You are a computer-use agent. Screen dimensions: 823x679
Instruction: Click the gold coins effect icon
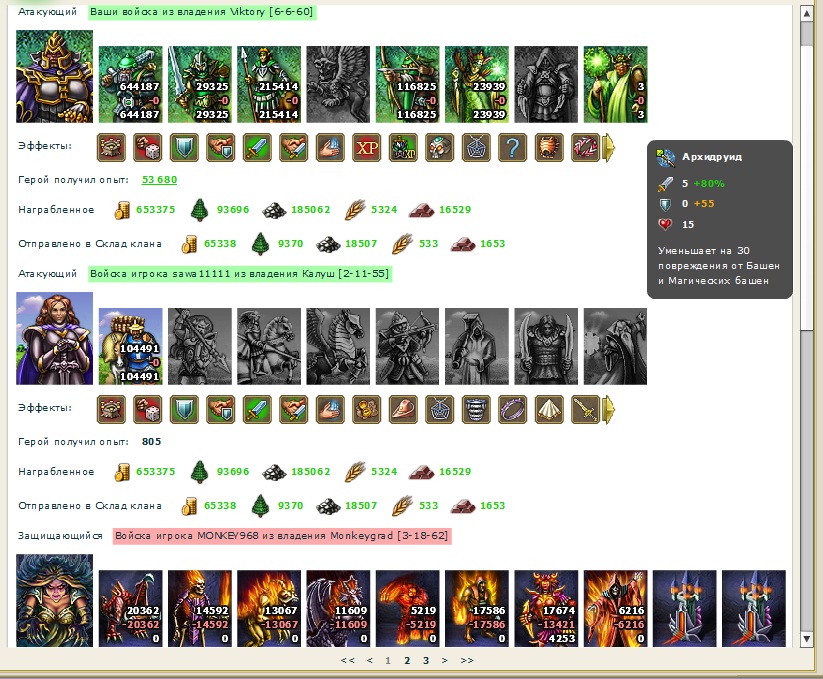pos(366,409)
